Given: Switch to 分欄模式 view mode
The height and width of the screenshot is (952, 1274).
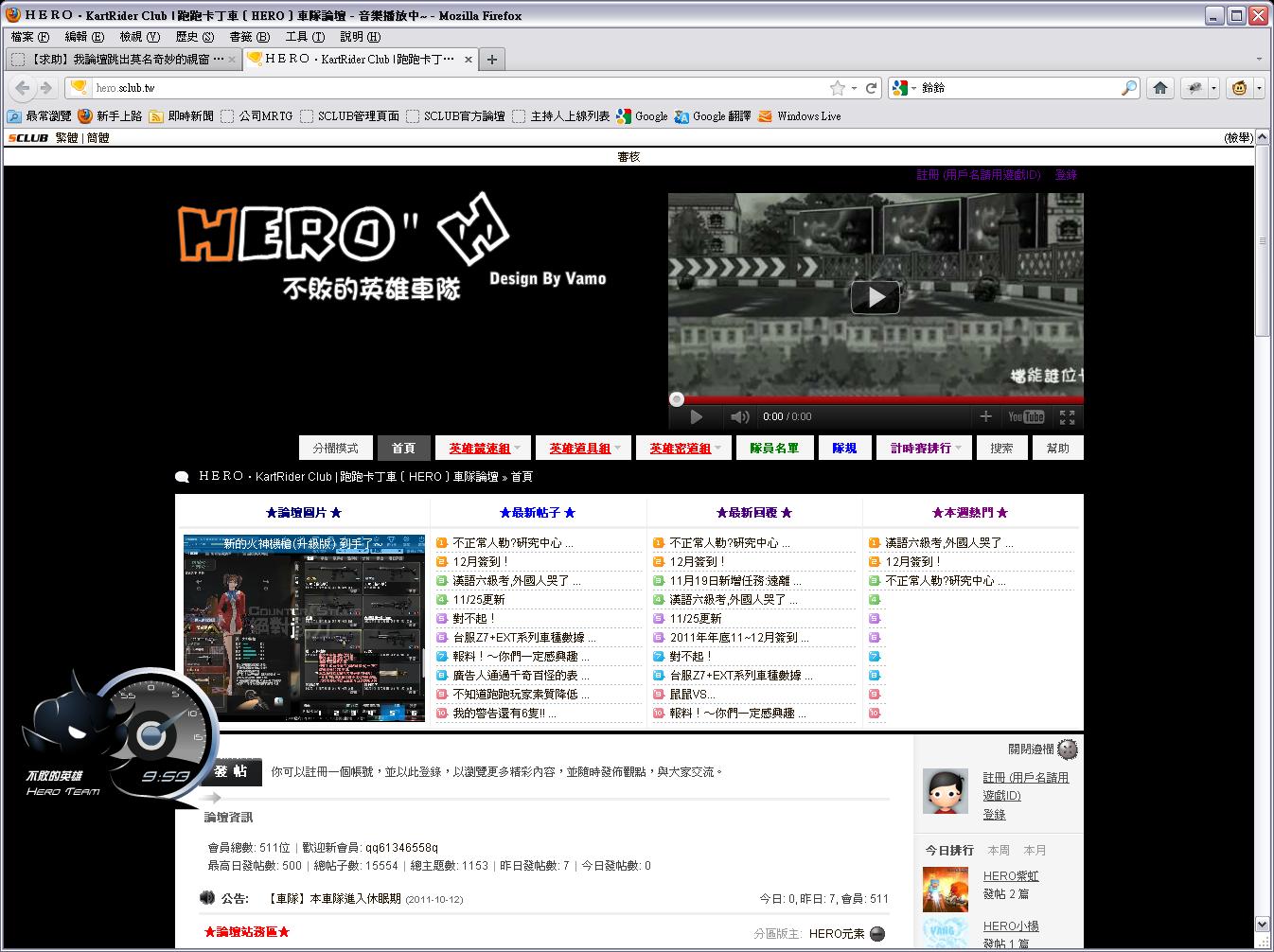Looking at the screenshot, I should 335,449.
